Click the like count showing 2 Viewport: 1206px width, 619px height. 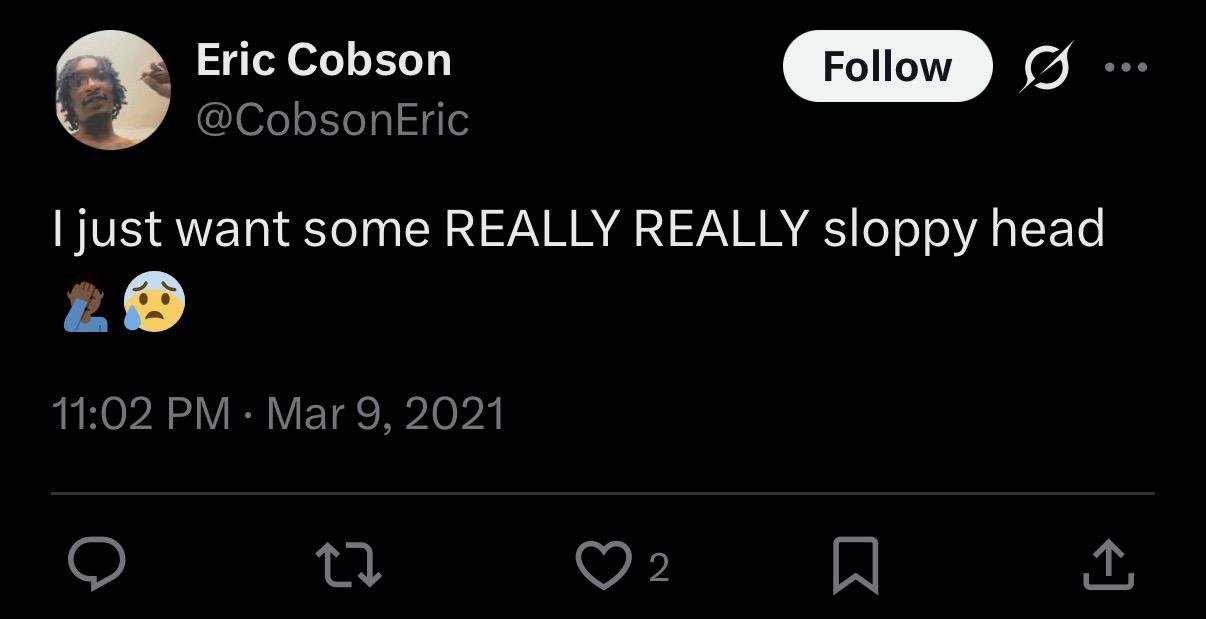[x=658, y=569]
